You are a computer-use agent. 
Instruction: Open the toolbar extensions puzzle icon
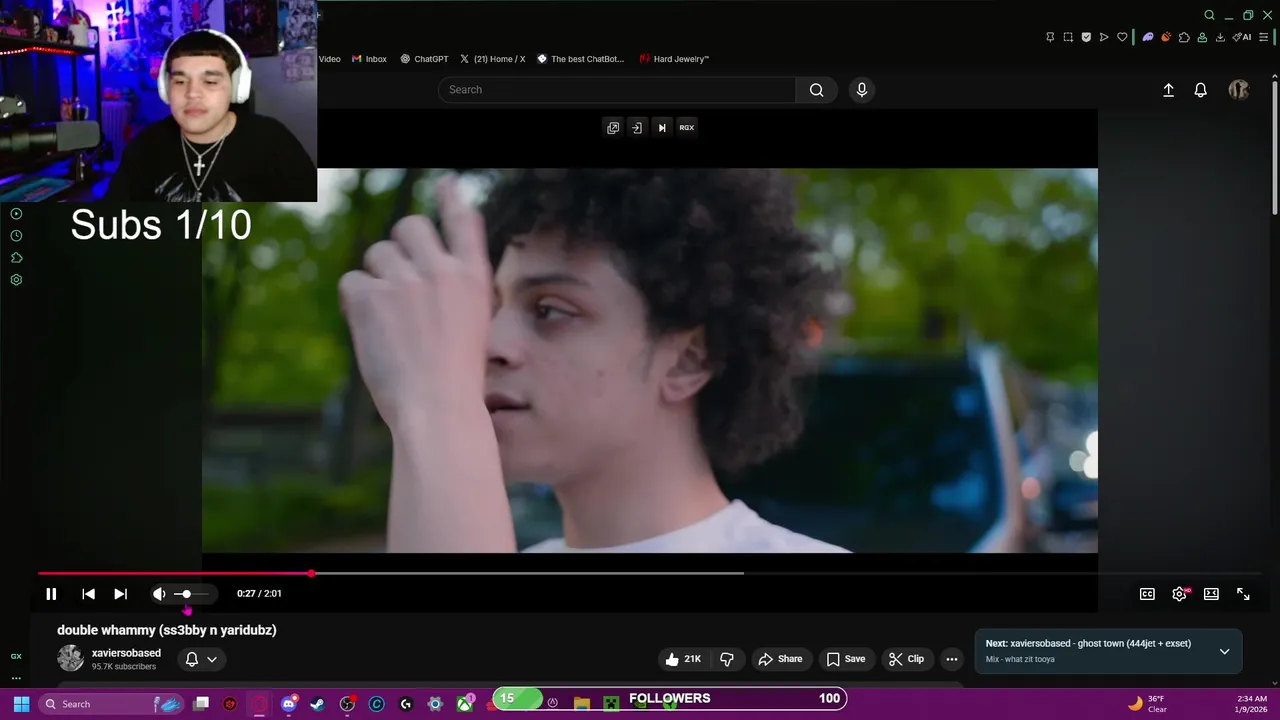(x=1184, y=37)
